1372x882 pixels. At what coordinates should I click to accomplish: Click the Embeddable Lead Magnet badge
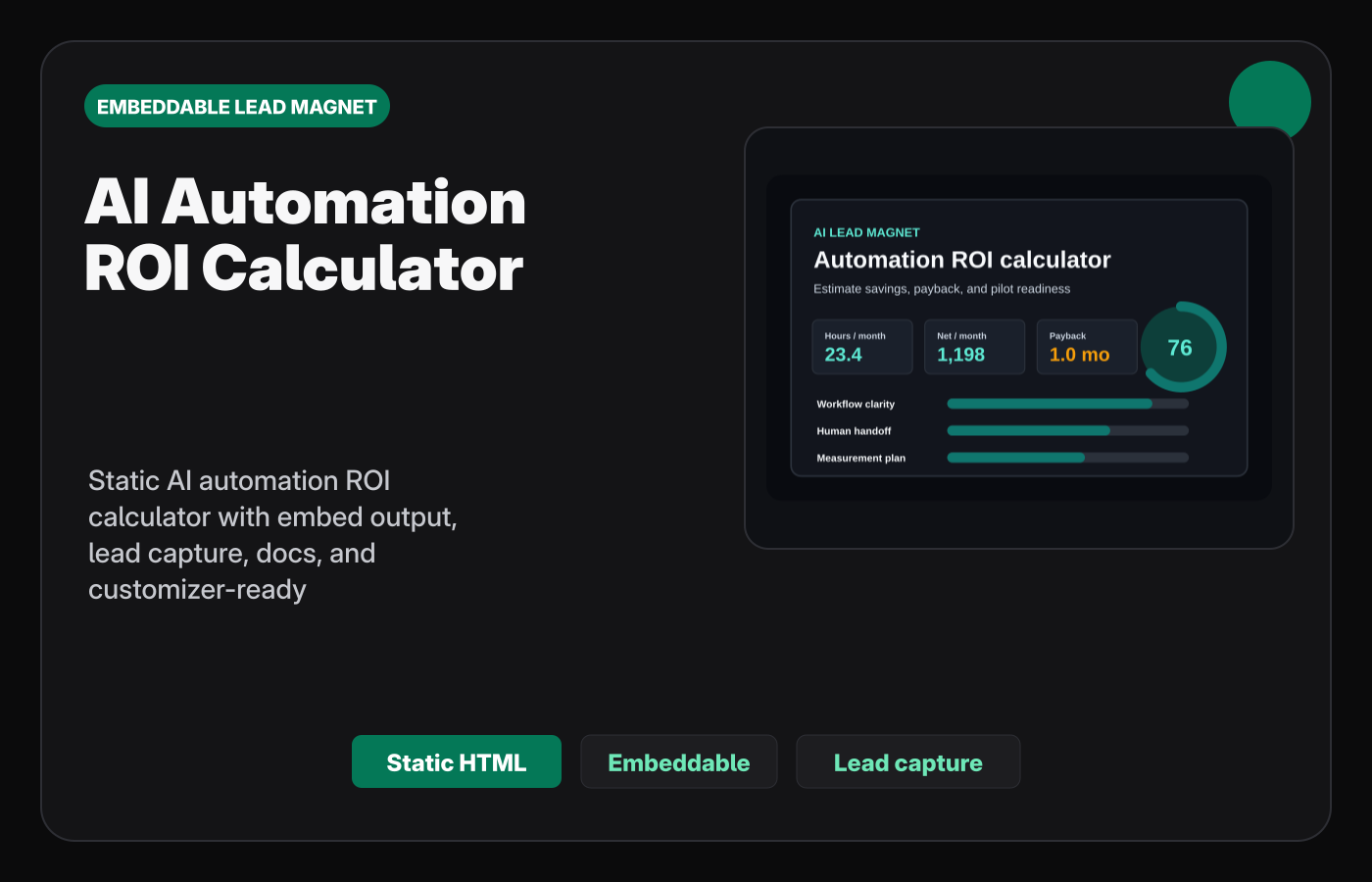[237, 106]
